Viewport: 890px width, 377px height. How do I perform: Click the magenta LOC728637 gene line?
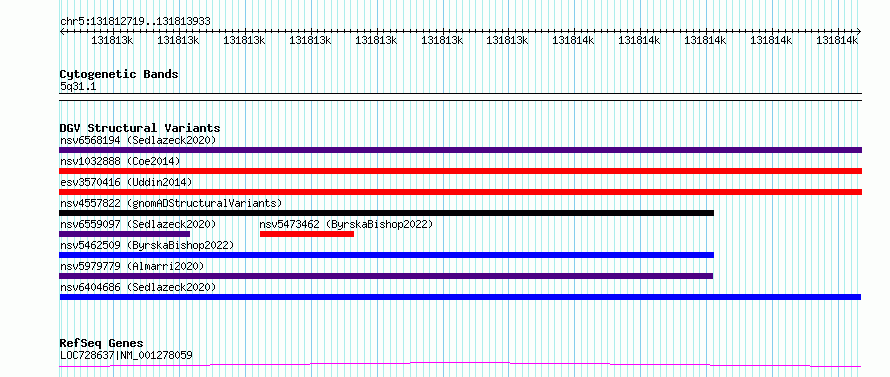click(460, 364)
